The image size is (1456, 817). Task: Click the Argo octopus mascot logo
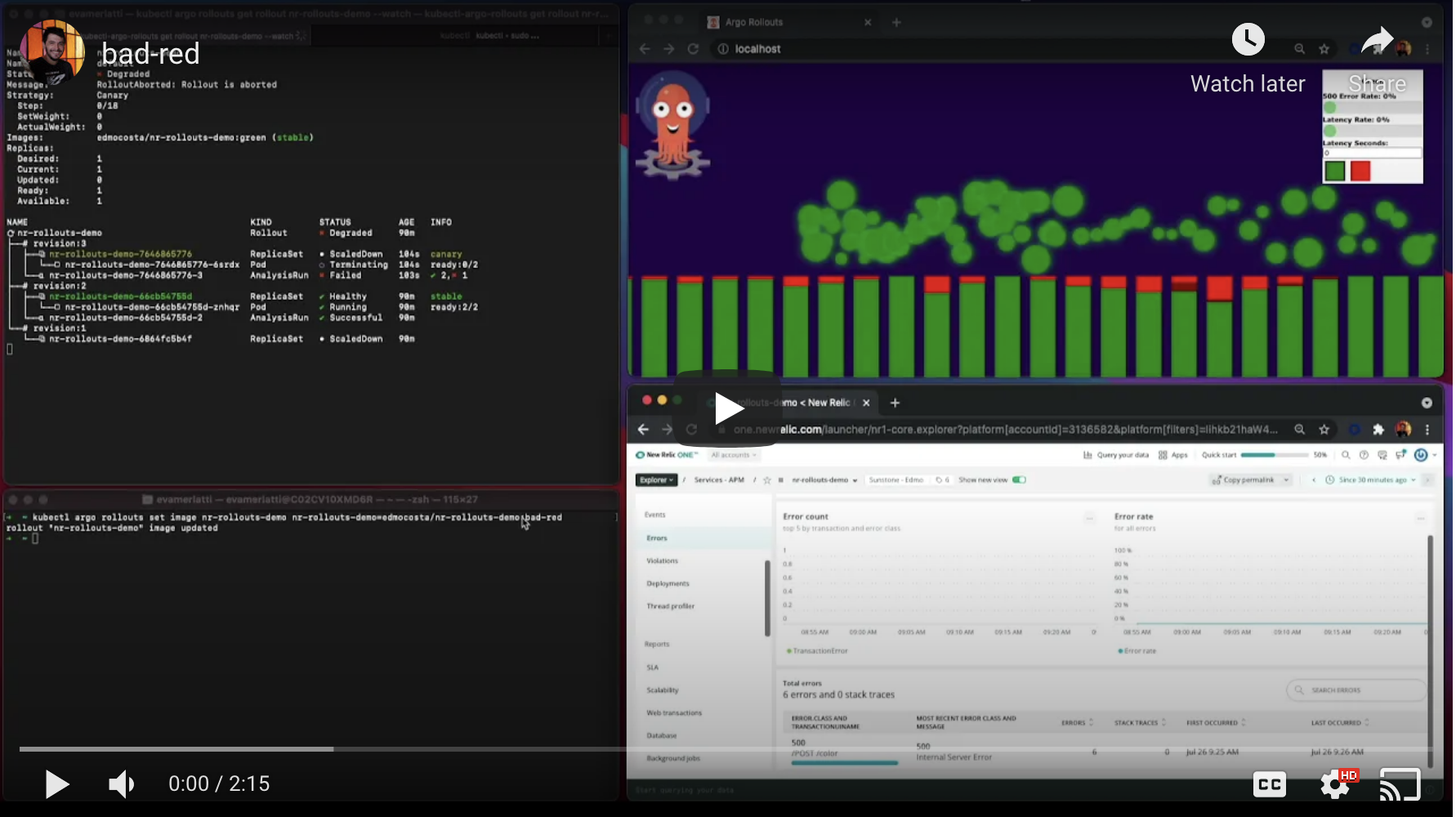[x=673, y=125]
